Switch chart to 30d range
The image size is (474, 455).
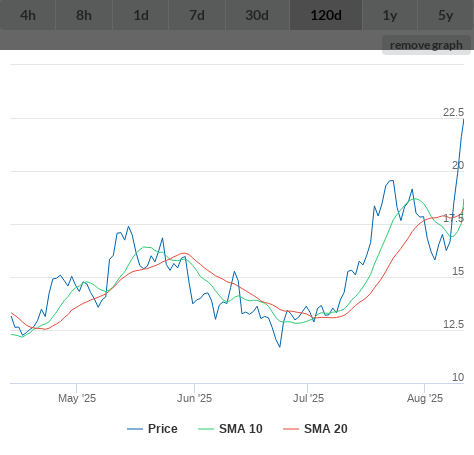click(x=257, y=15)
